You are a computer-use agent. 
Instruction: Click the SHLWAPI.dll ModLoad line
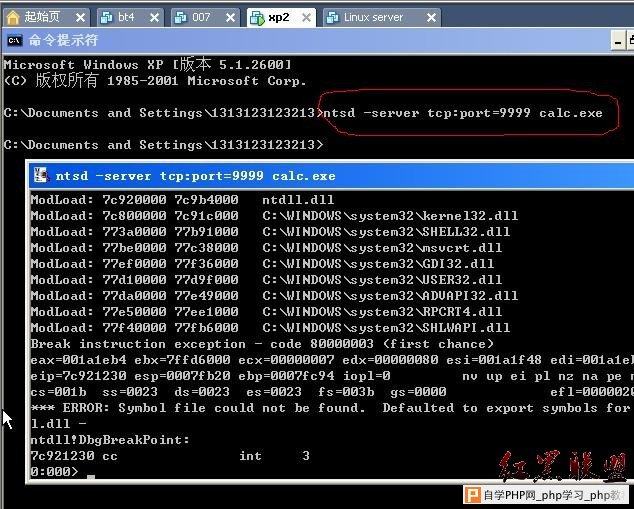(x=270, y=327)
